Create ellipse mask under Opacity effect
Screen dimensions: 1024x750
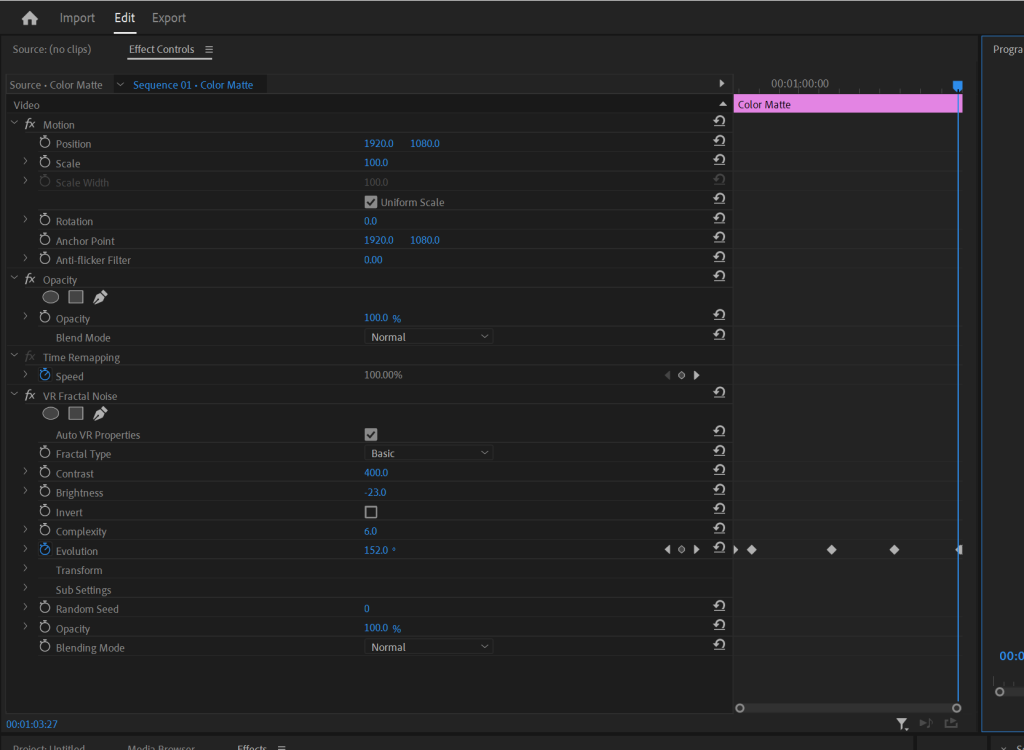51,297
